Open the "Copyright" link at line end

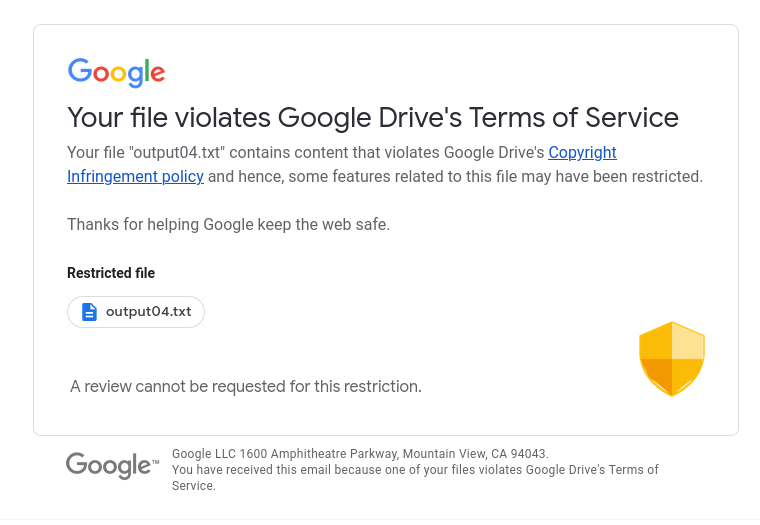[582, 153]
